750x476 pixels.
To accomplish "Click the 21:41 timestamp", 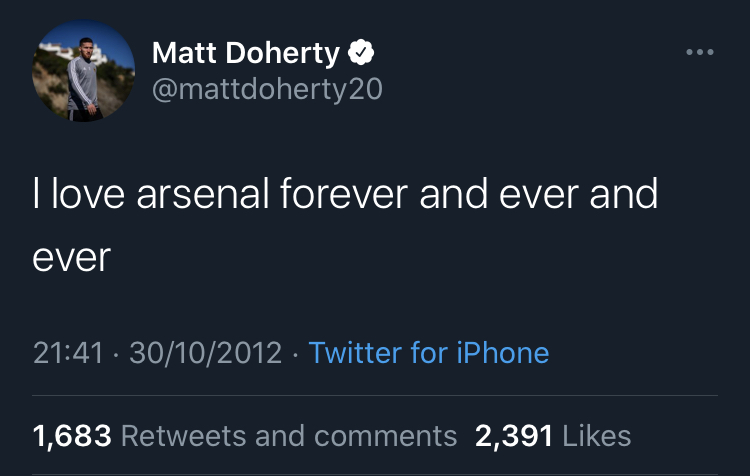I will point(68,353).
